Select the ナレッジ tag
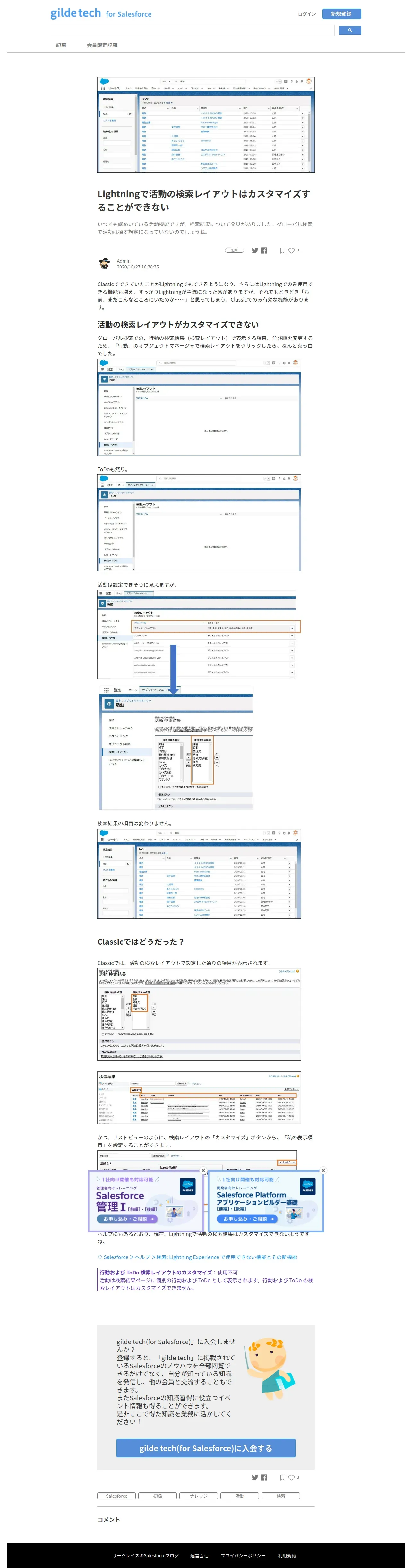The width and height of the screenshot is (412, 1568). click(x=198, y=1496)
